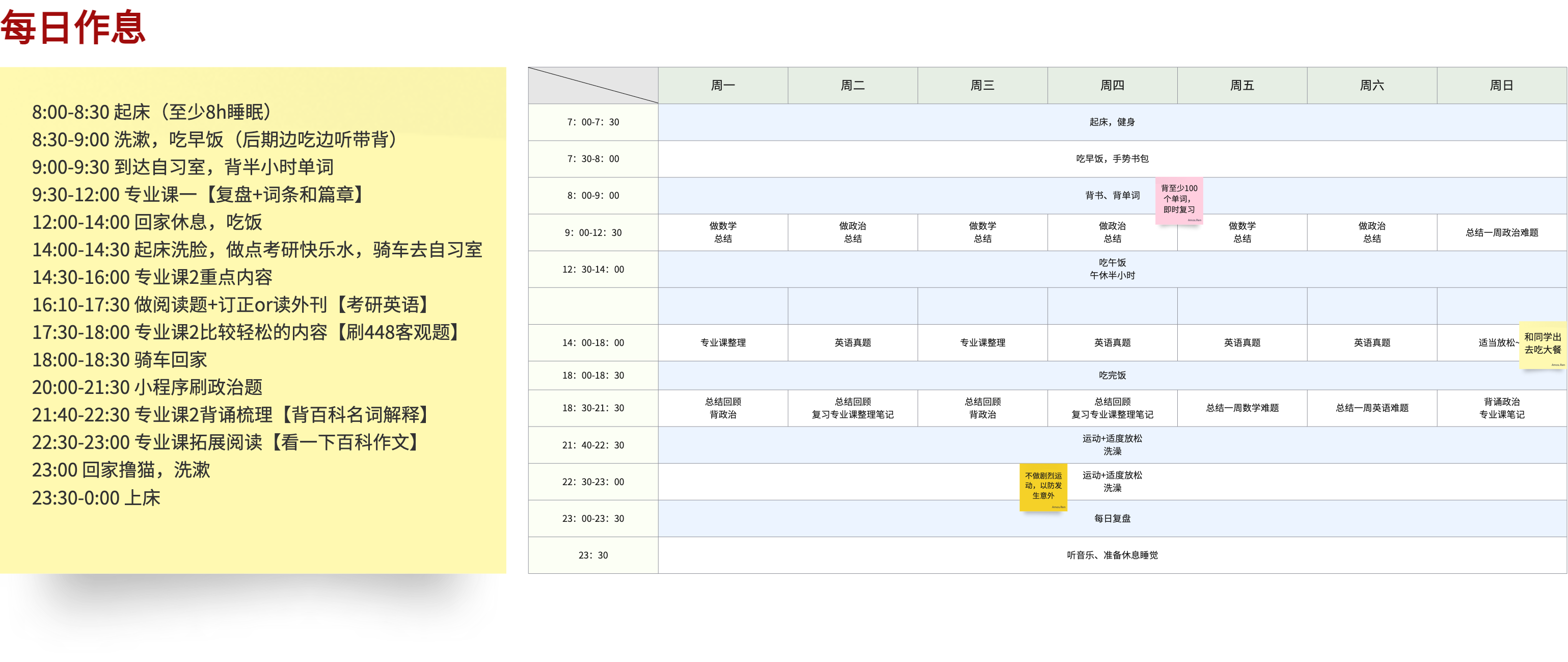
Task: Select Friday's 总结一周数学难题 cell
Action: click(1242, 407)
